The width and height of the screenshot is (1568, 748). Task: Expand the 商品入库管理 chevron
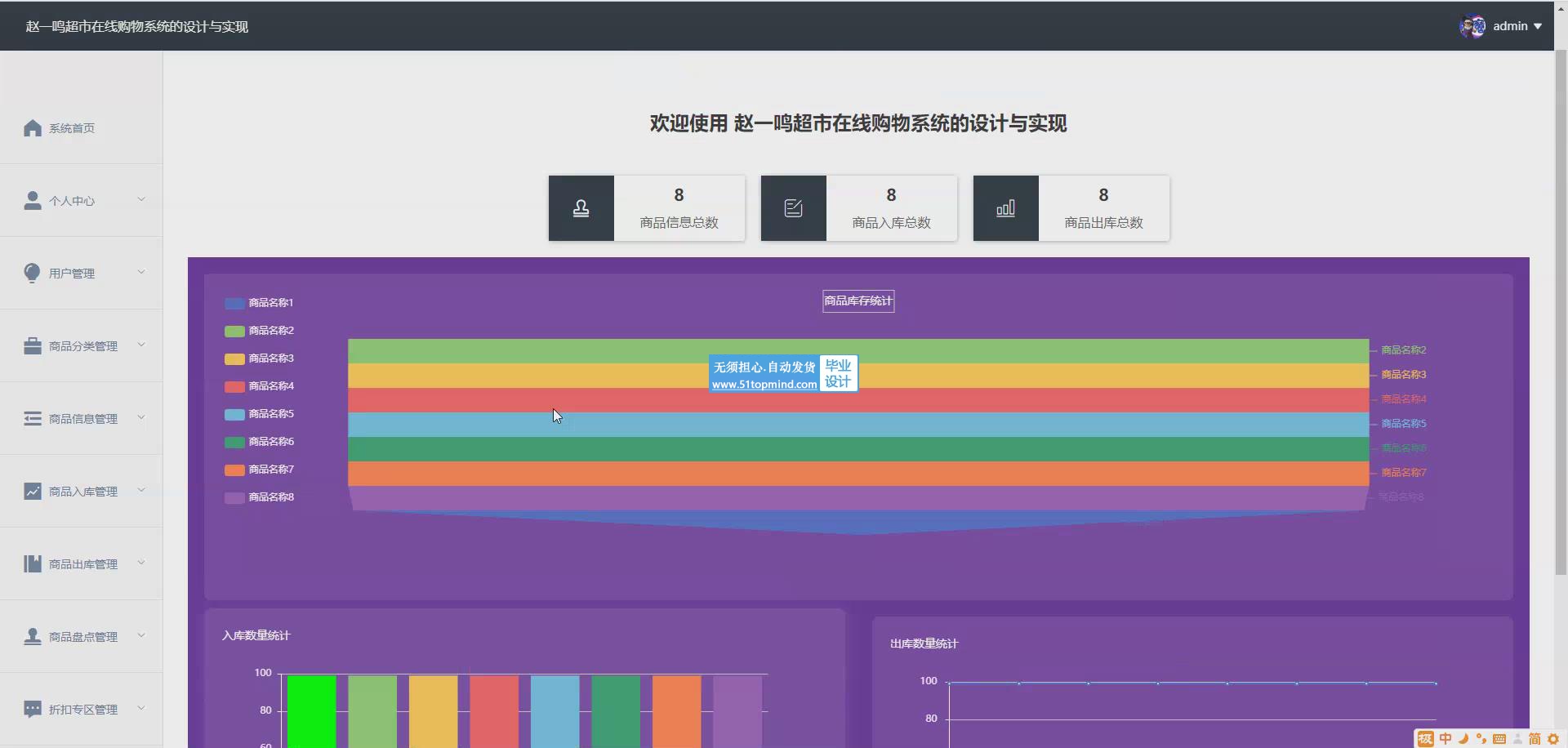141,490
